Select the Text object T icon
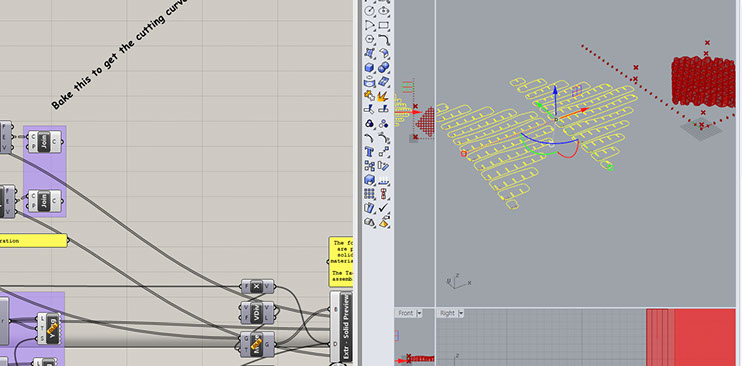742x366 pixels. [x=370, y=152]
